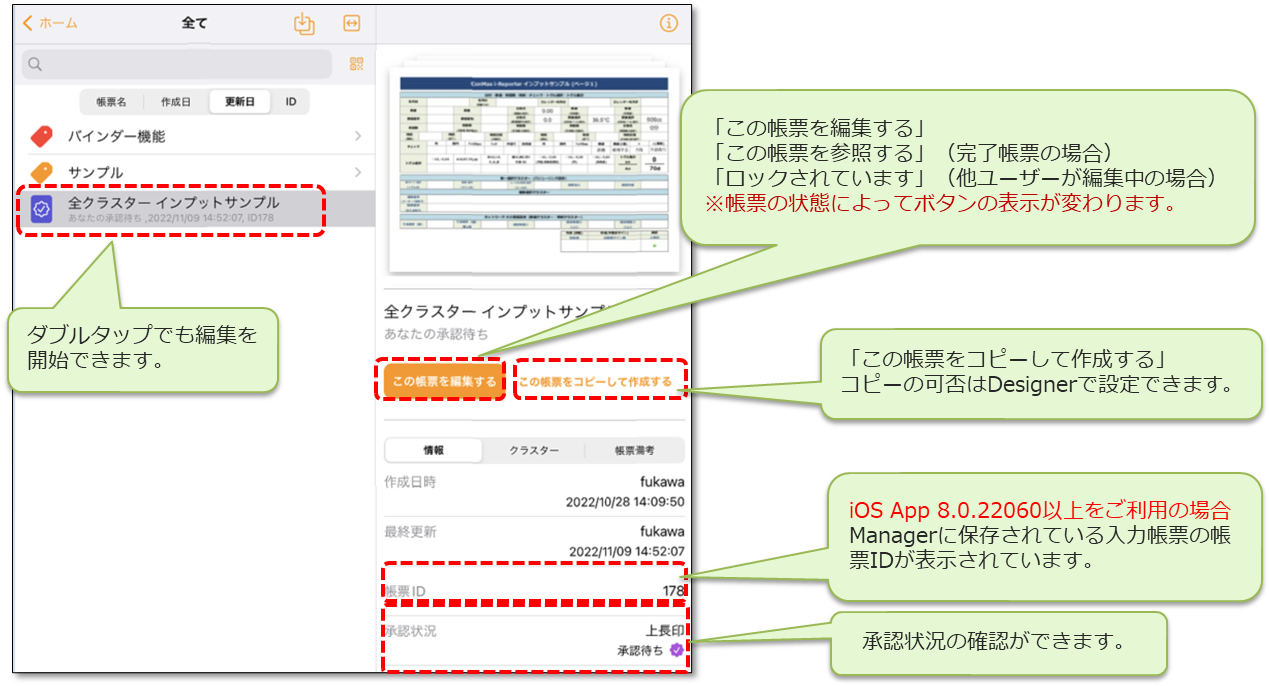Tap the QR code scanner icon
The image size is (1270, 686).
click(356, 65)
